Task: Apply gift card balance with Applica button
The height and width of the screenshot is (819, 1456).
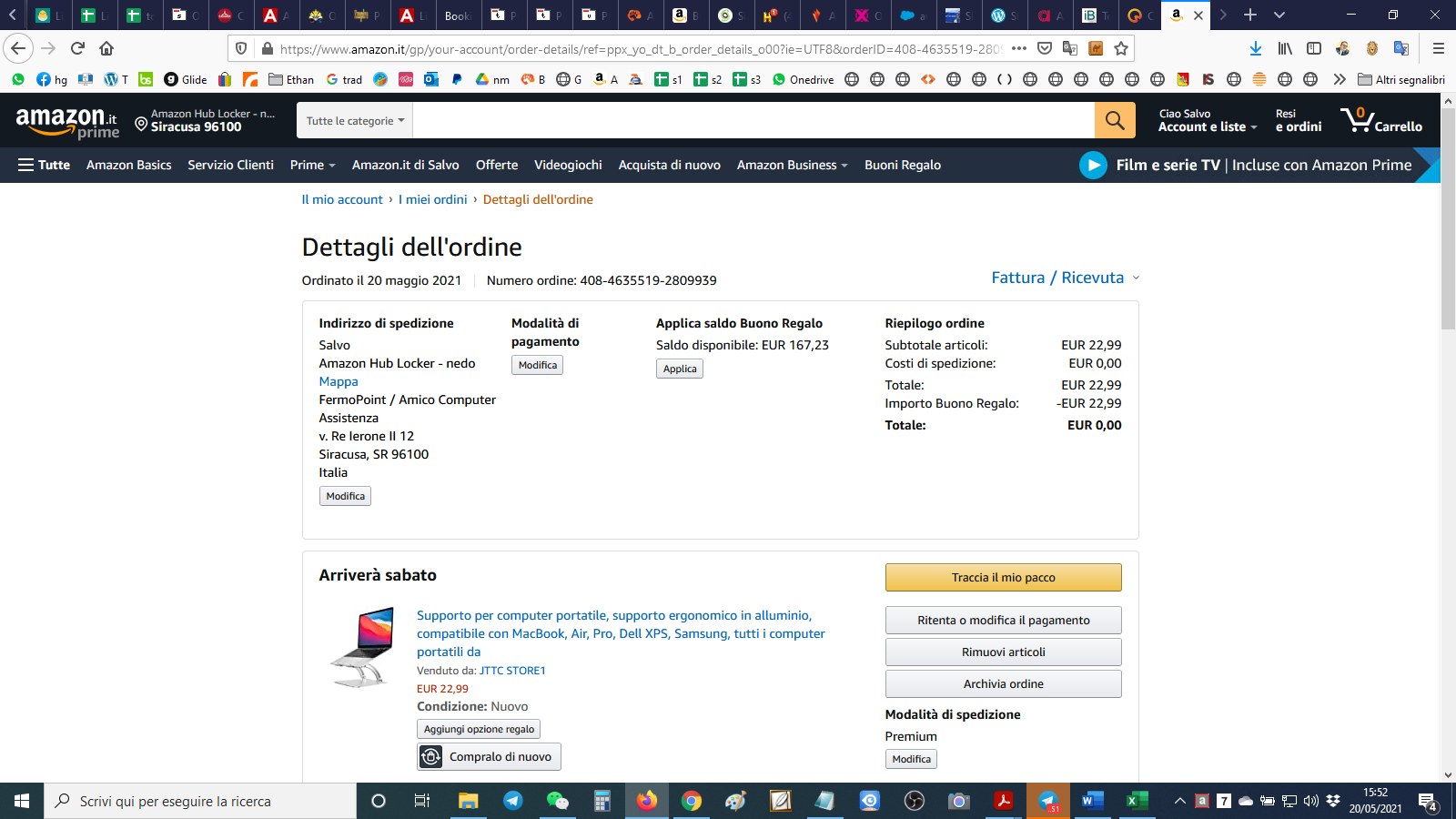Action: (x=680, y=369)
